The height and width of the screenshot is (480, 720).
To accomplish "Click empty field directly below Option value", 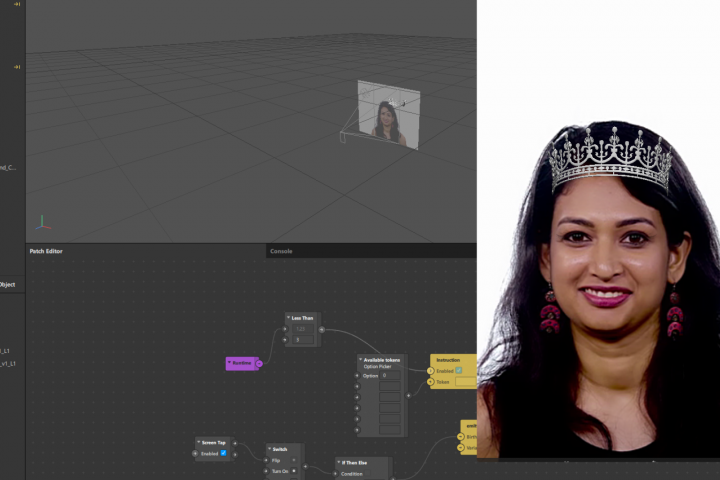I will coord(390,386).
